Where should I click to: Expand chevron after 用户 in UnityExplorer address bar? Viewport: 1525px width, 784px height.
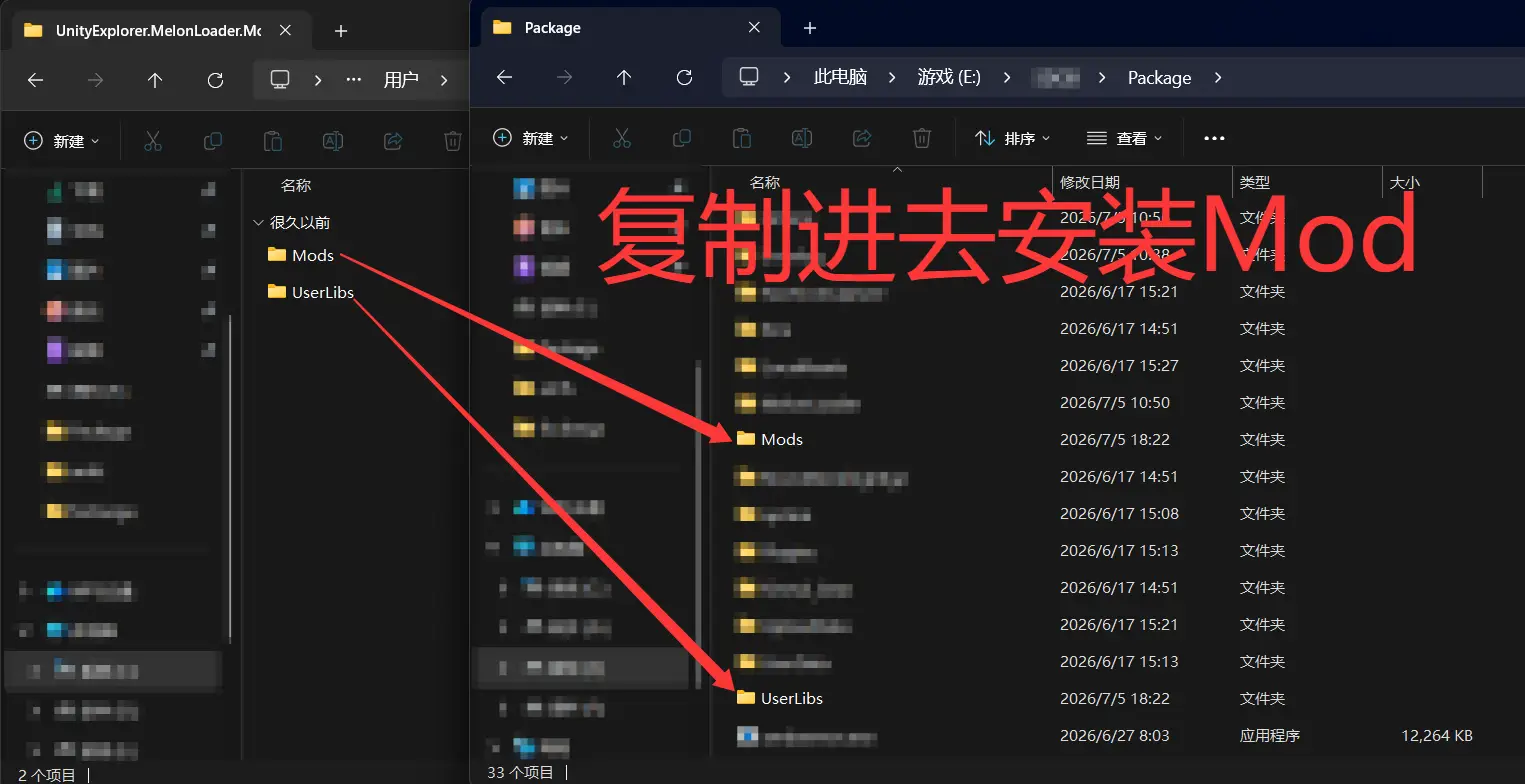(444, 79)
